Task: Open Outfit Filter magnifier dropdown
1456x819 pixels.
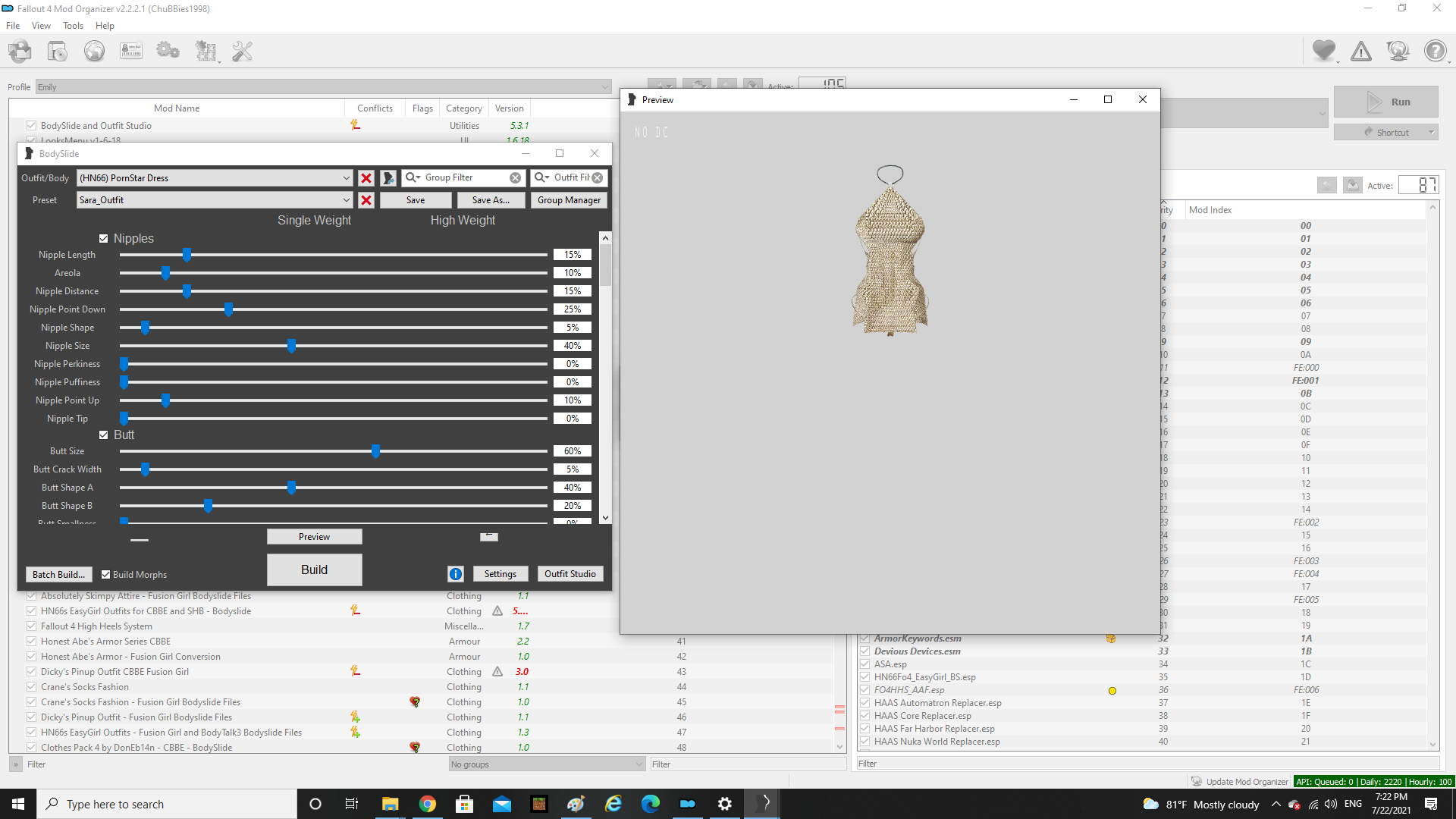Action: 542,178
